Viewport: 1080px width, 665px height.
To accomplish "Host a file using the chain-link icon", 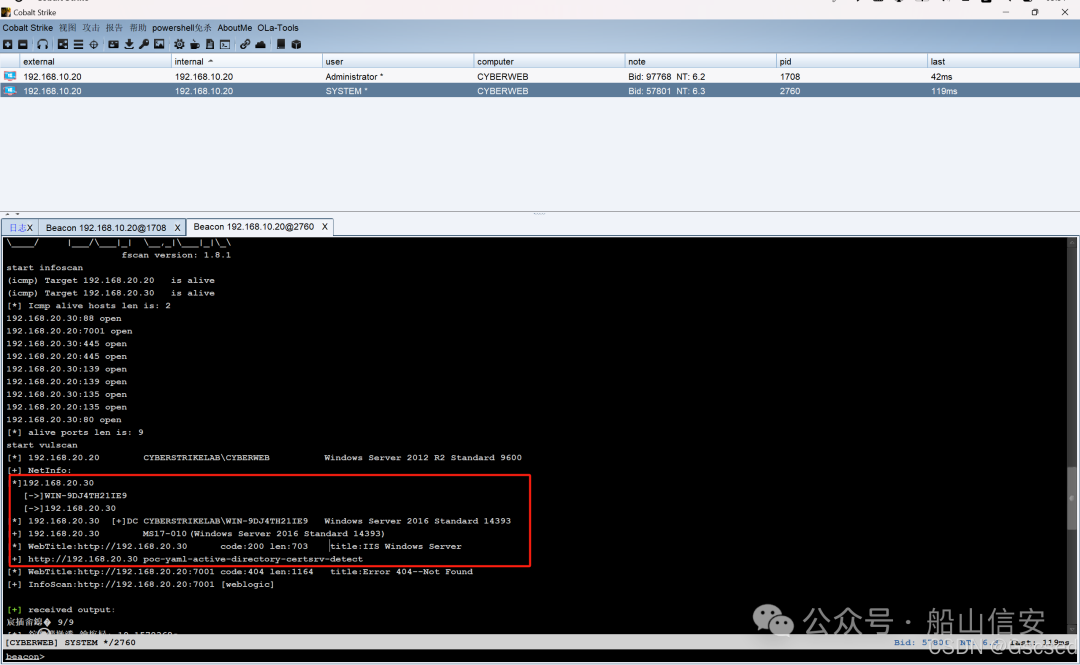I will [x=245, y=44].
